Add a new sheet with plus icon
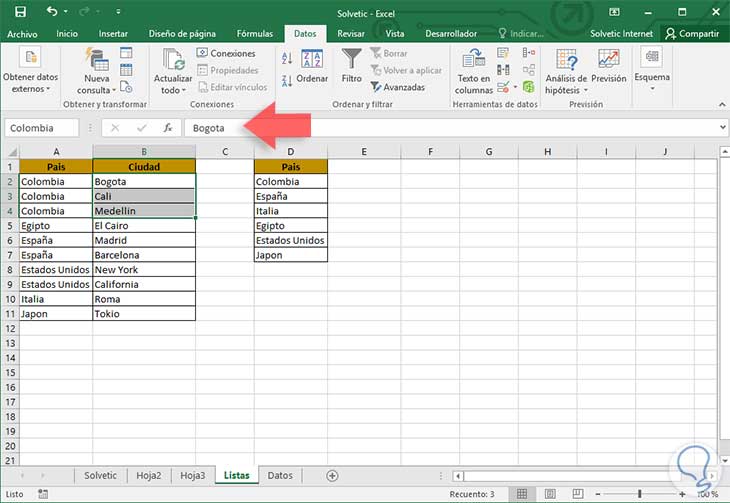730x503 pixels. coord(332,476)
